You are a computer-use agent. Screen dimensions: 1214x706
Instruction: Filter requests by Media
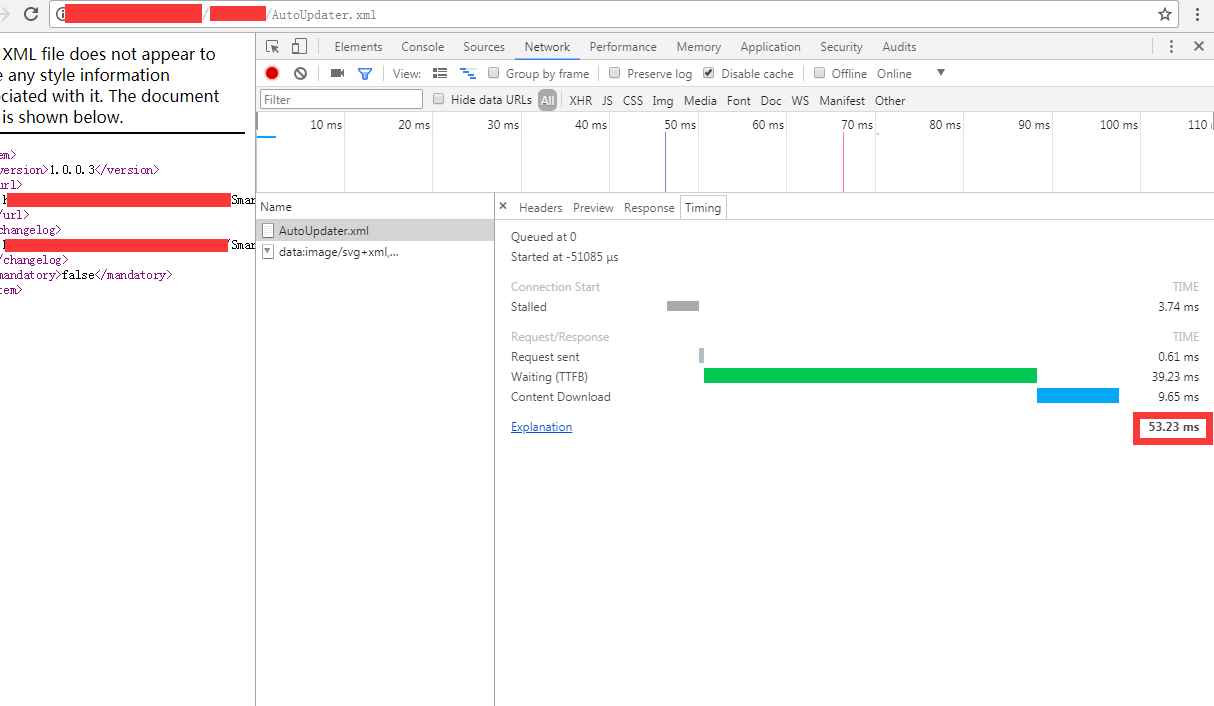(x=700, y=100)
